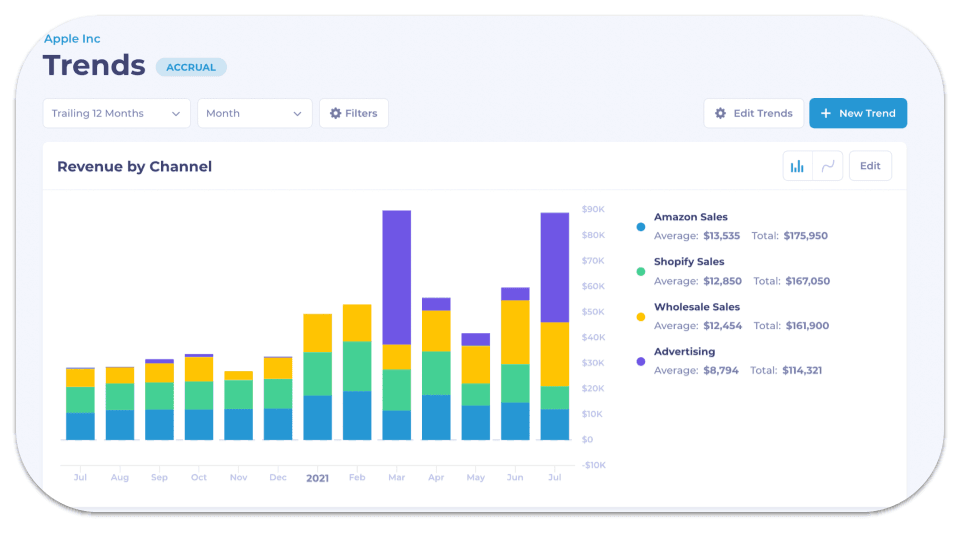Click the gear icon in Edit Trends
This screenshot has width=960, height=540.
pyautogui.click(x=720, y=113)
